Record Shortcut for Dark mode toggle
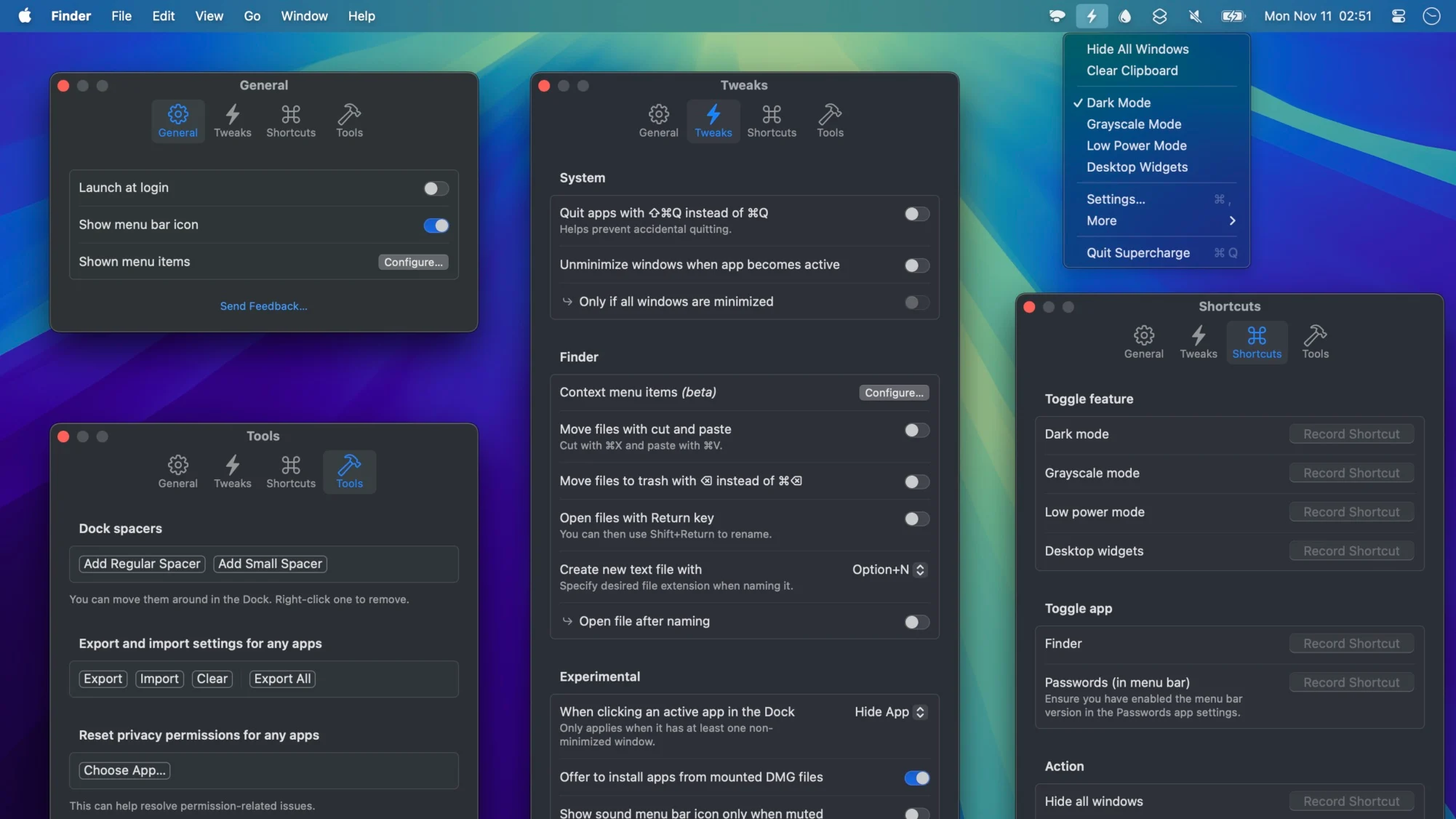Screen dimensions: 1456x819 click(1351, 434)
